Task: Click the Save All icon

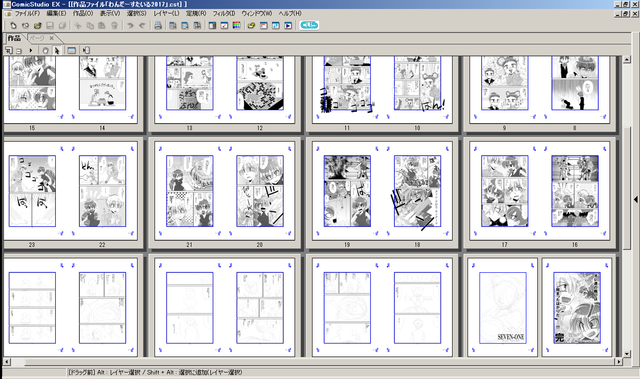Action: click(x=62, y=26)
